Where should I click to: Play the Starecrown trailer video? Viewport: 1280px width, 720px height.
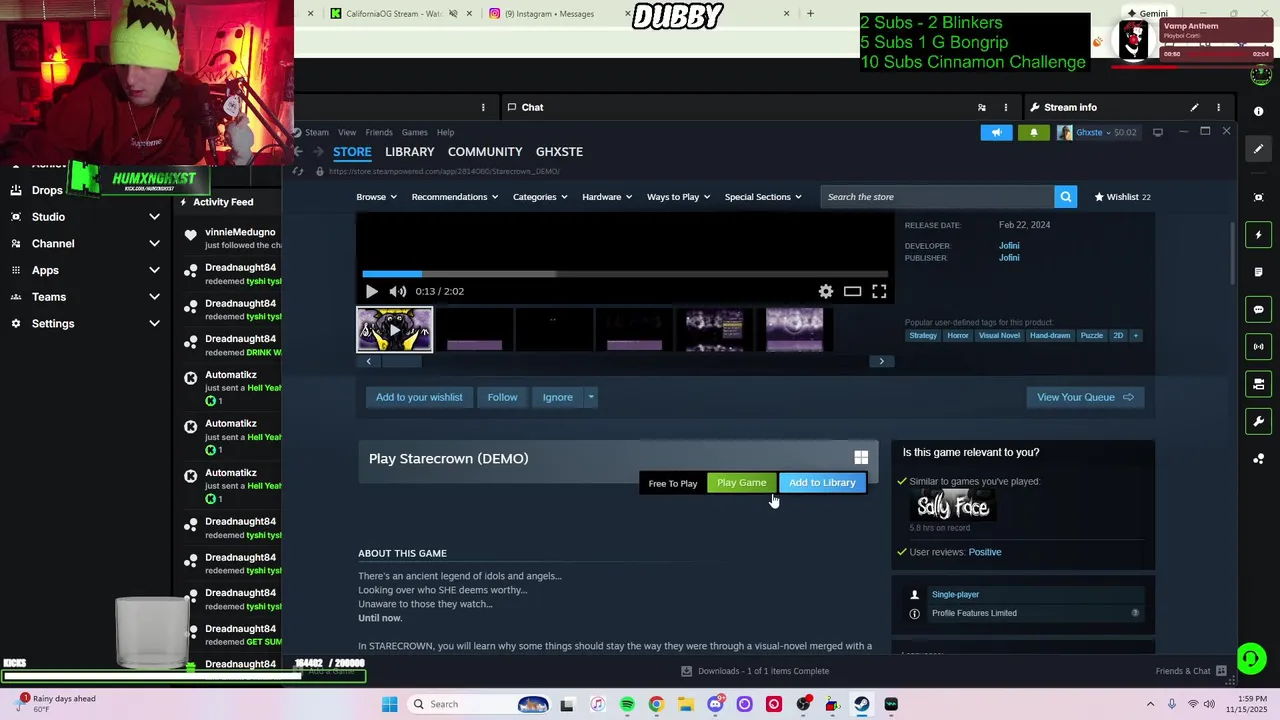[x=372, y=291]
